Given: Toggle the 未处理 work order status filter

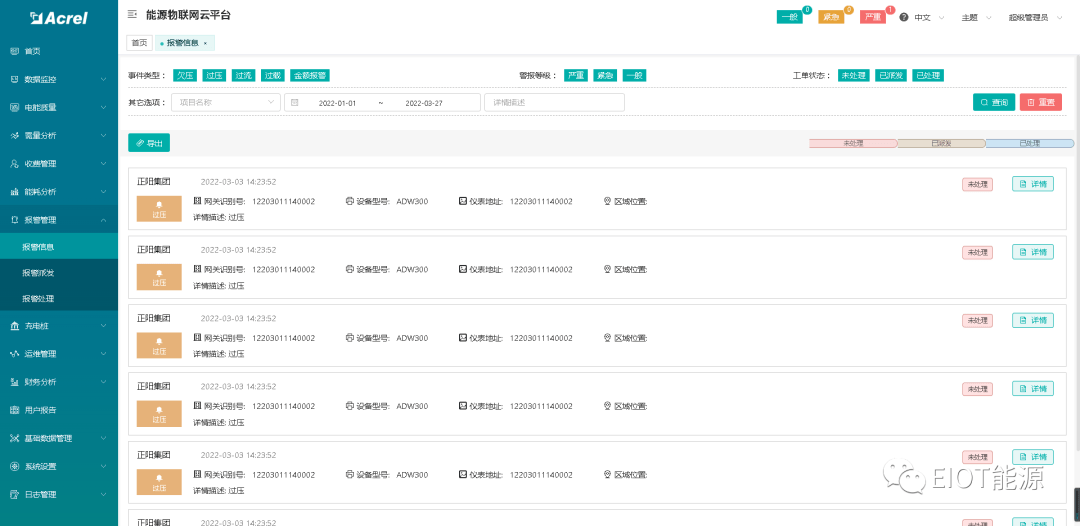Looking at the screenshot, I should pos(853,75).
